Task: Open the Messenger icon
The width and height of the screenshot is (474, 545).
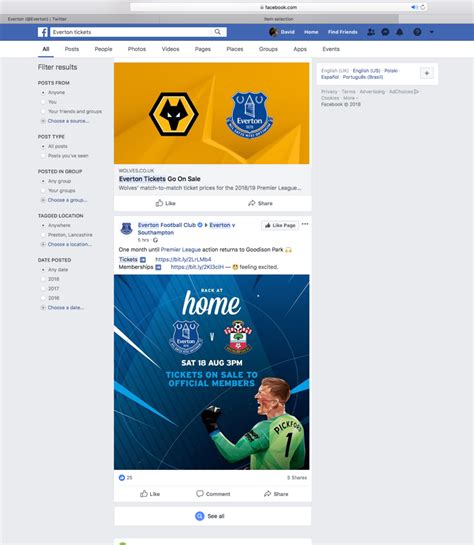Action: pyautogui.click(x=385, y=32)
